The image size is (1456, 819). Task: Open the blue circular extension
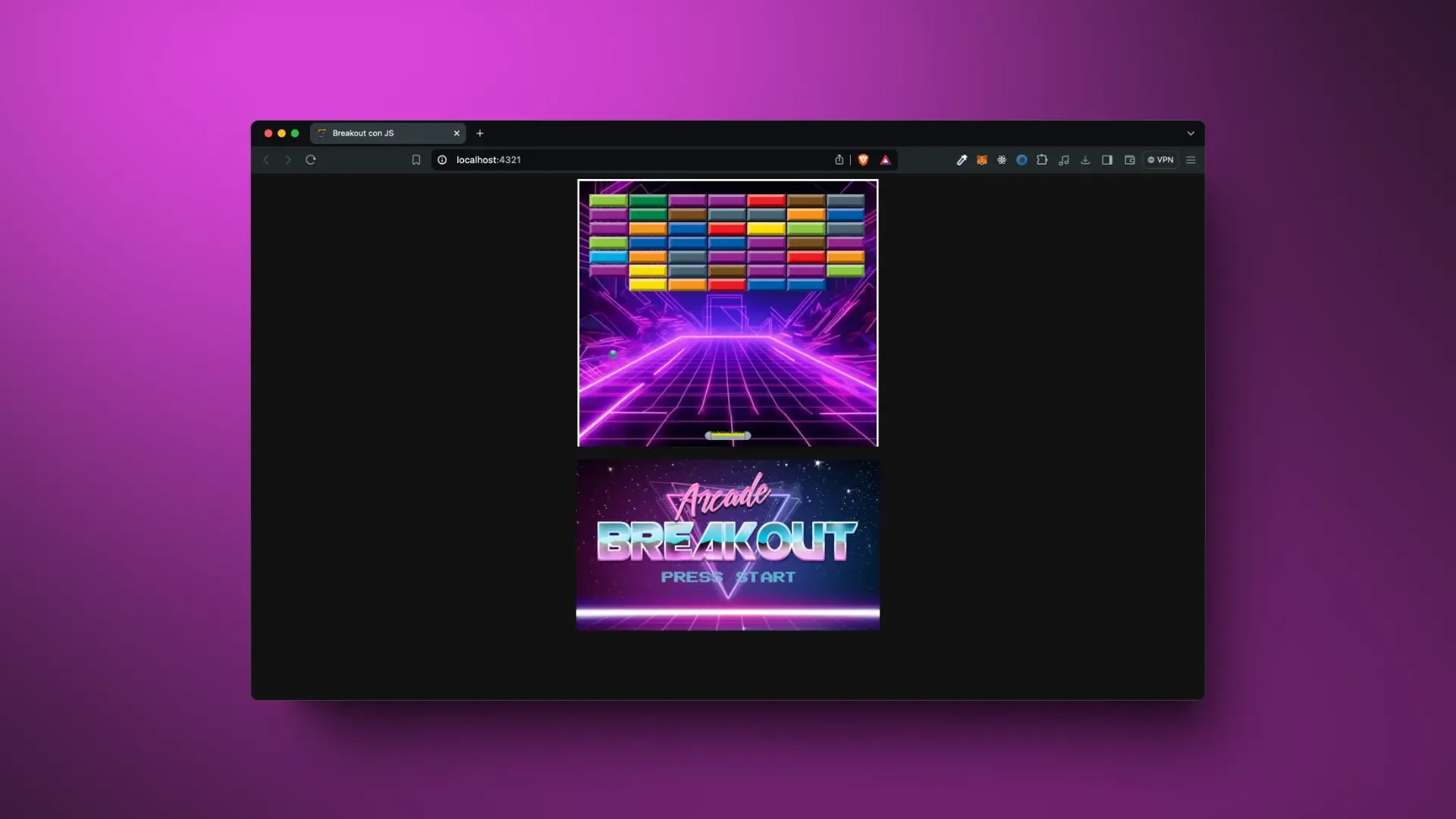click(1022, 160)
